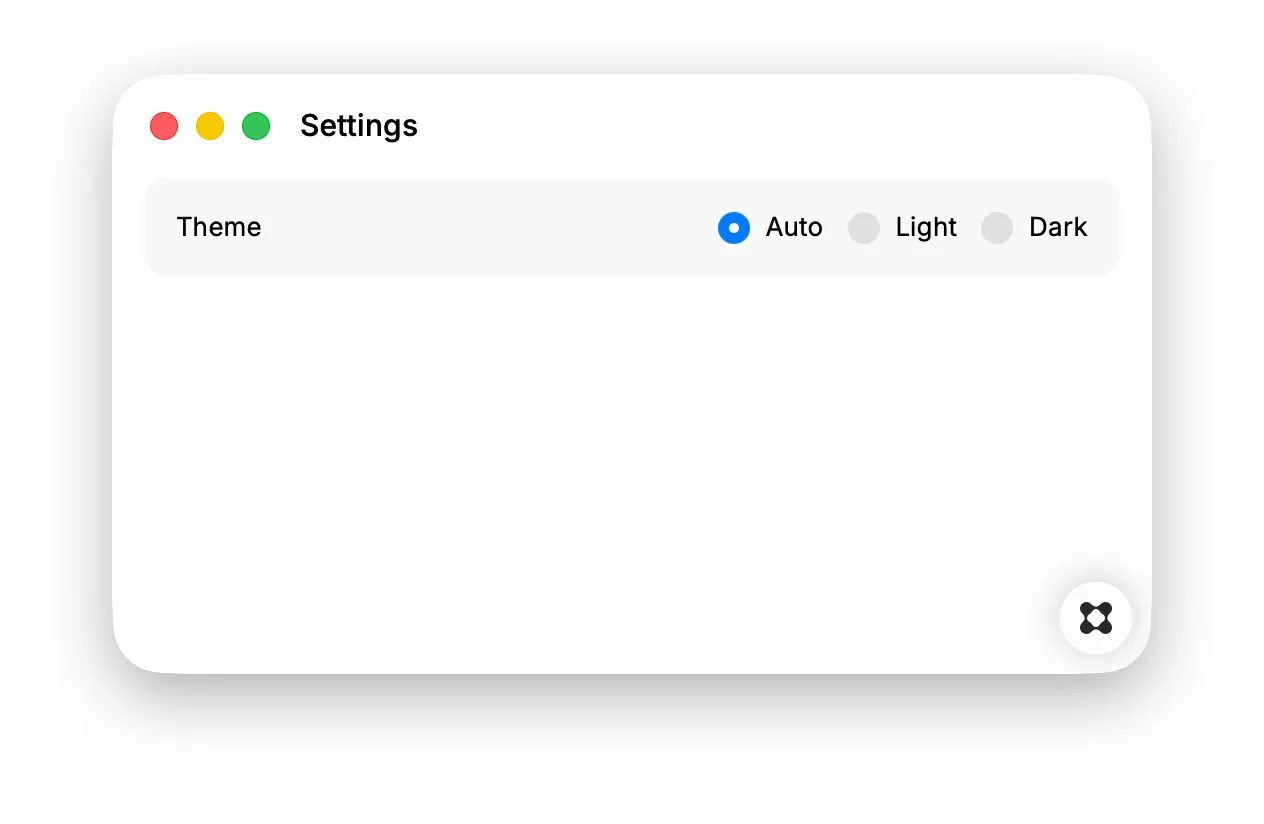The height and width of the screenshot is (824, 1264).
Task: Click the four-petal floating icon button
Action: coord(1096,618)
